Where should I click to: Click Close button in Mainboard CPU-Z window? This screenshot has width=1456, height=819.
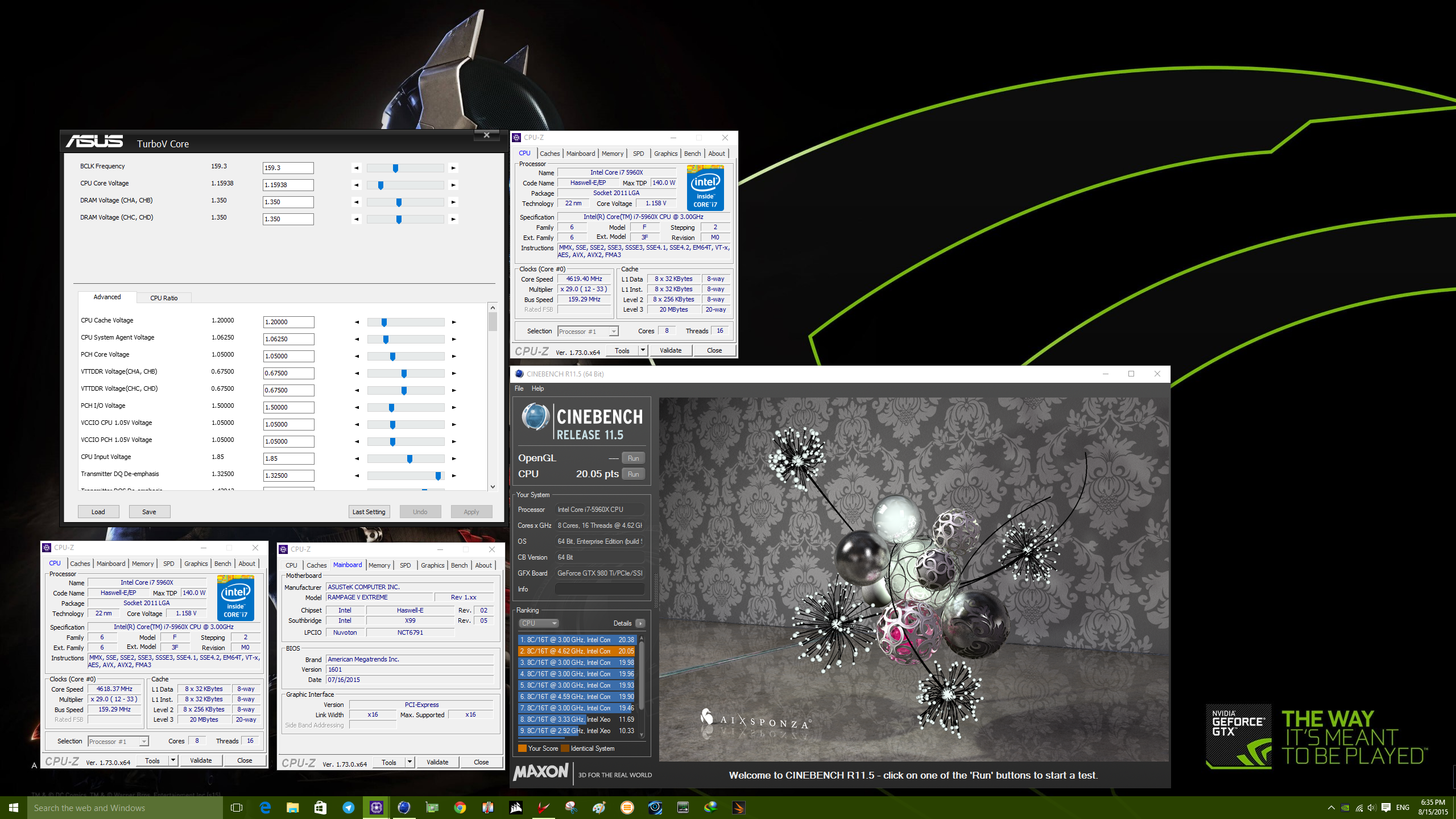pos(481,762)
